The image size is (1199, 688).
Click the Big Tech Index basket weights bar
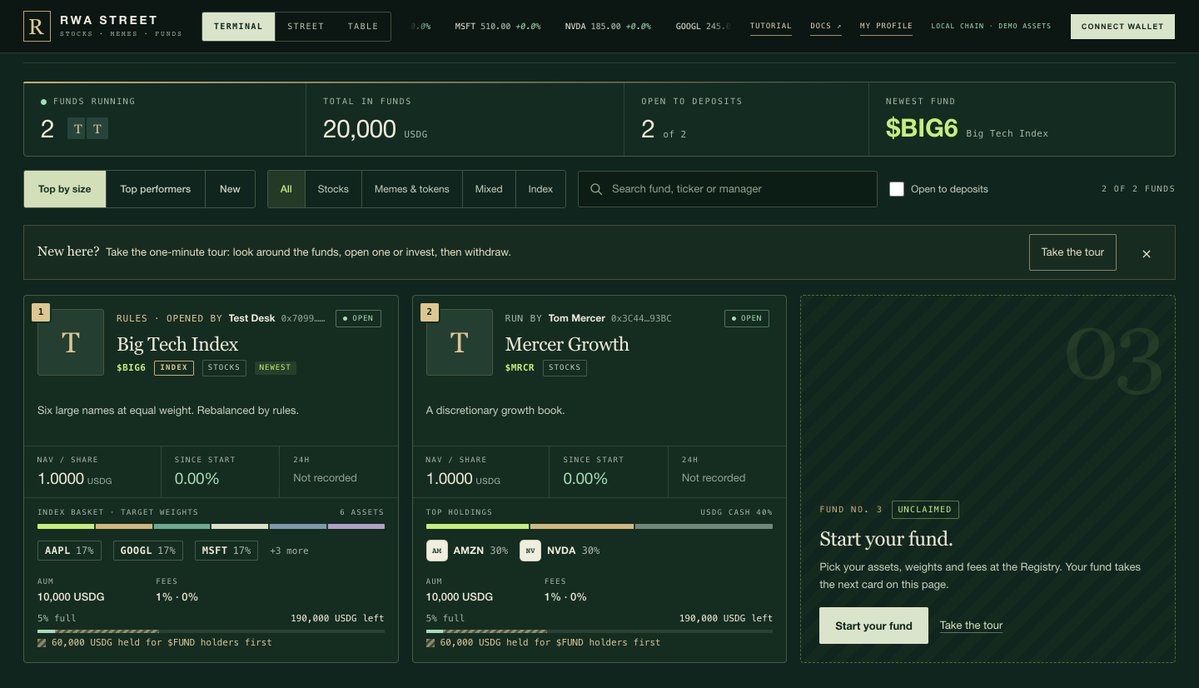click(211, 526)
